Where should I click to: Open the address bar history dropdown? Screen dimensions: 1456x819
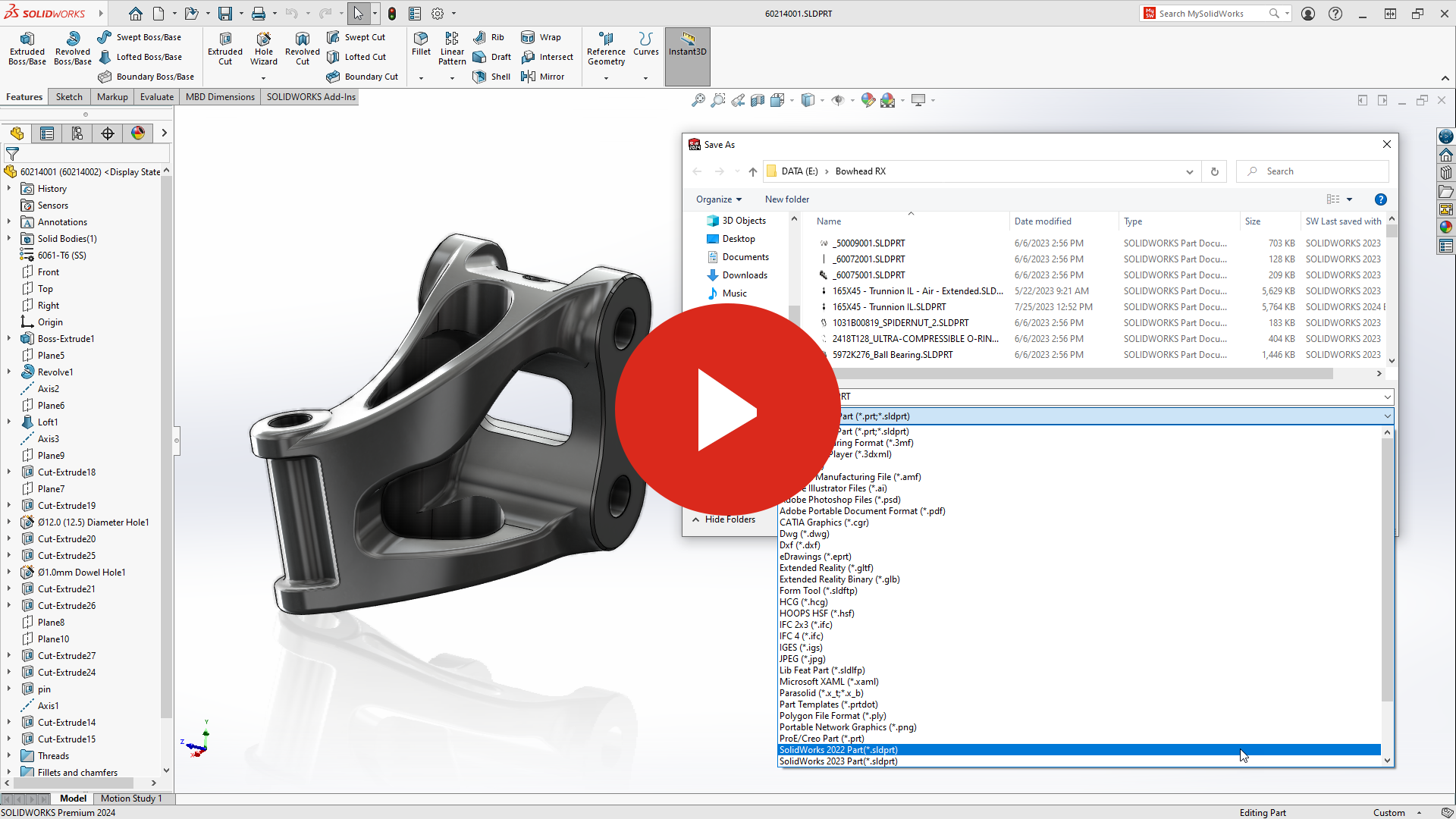[1189, 171]
